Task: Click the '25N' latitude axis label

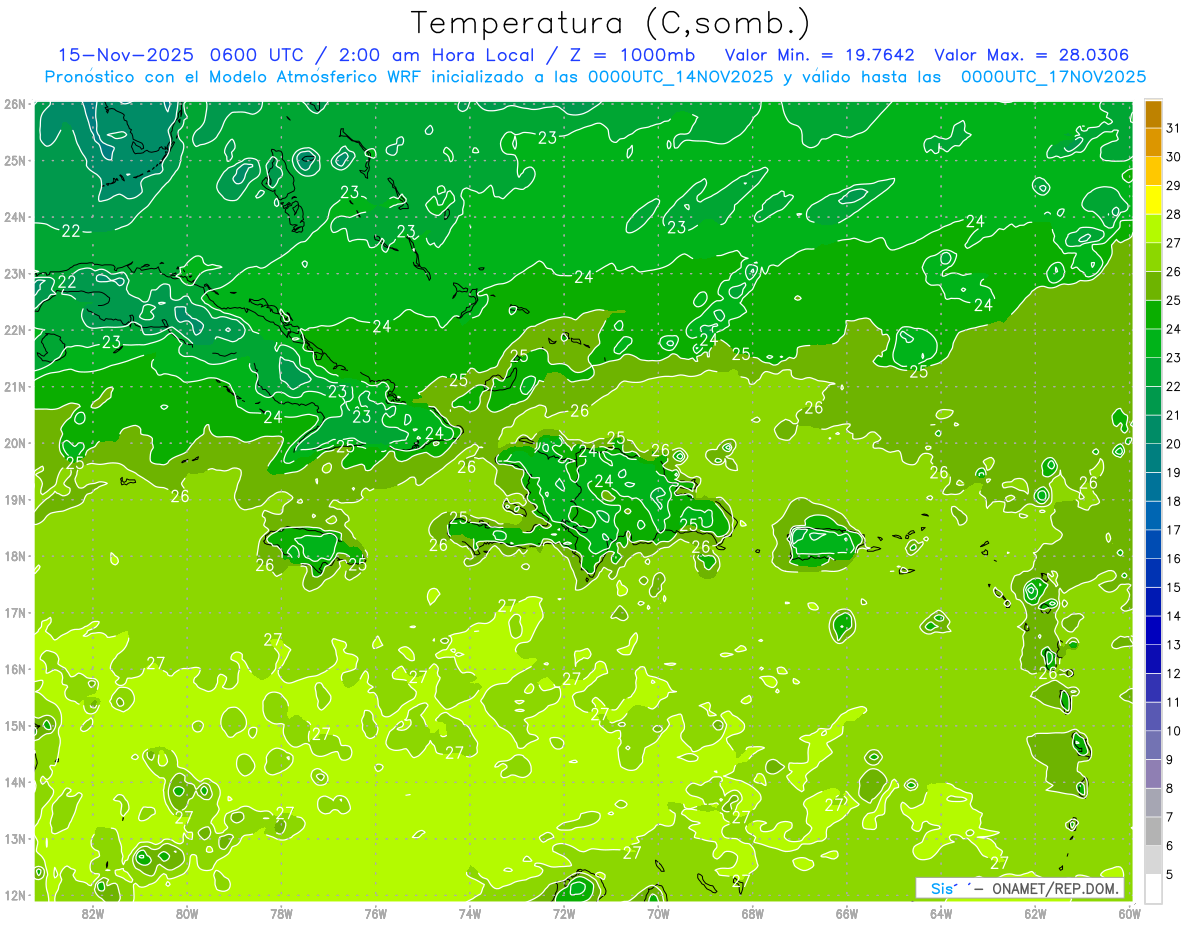Action: pyautogui.click(x=16, y=161)
